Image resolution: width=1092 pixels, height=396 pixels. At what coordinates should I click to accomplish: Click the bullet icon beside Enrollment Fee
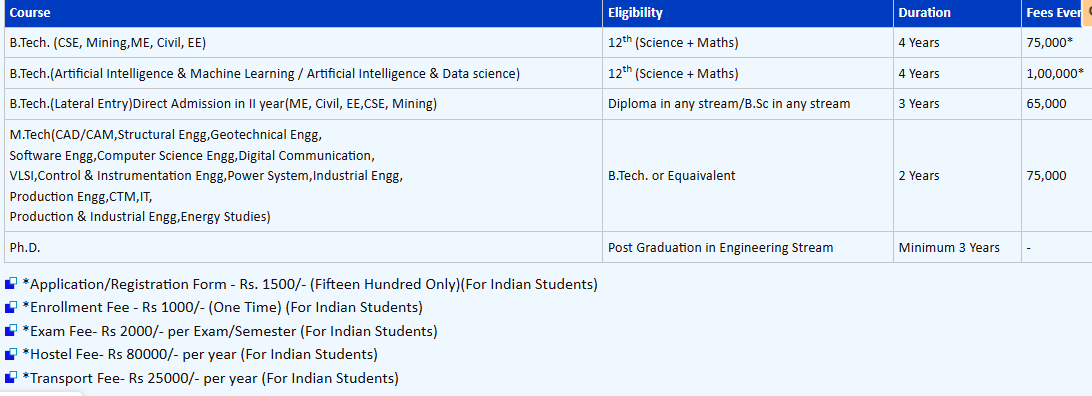tap(10, 308)
